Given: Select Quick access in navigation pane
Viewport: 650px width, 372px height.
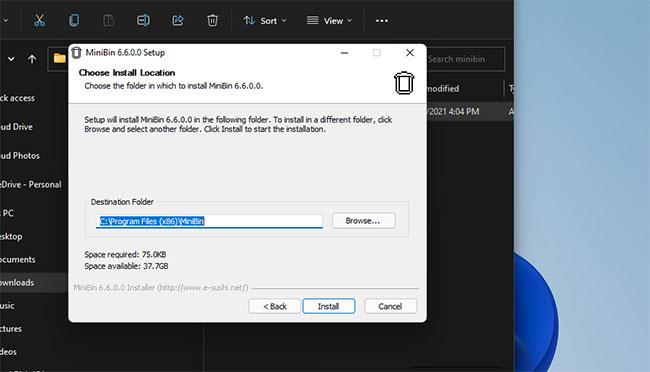Looking at the screenshot, I should click(x=17, y=98).
